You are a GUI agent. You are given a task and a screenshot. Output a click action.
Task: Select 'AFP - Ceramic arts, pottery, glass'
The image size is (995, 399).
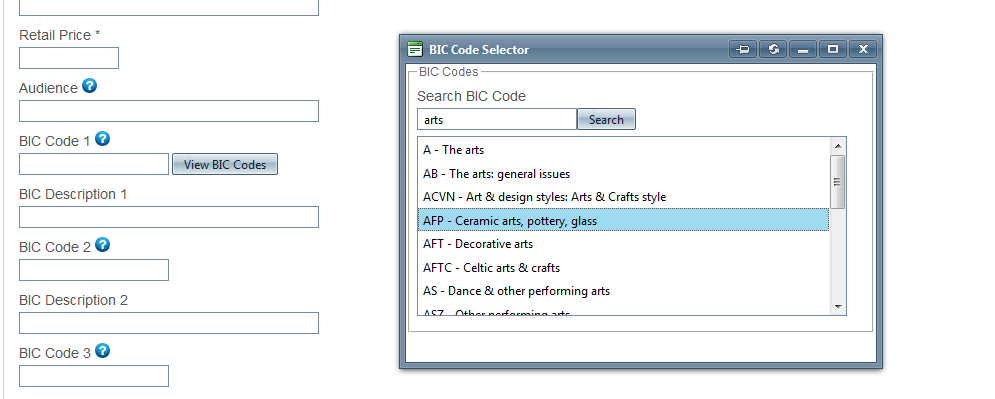624,220
